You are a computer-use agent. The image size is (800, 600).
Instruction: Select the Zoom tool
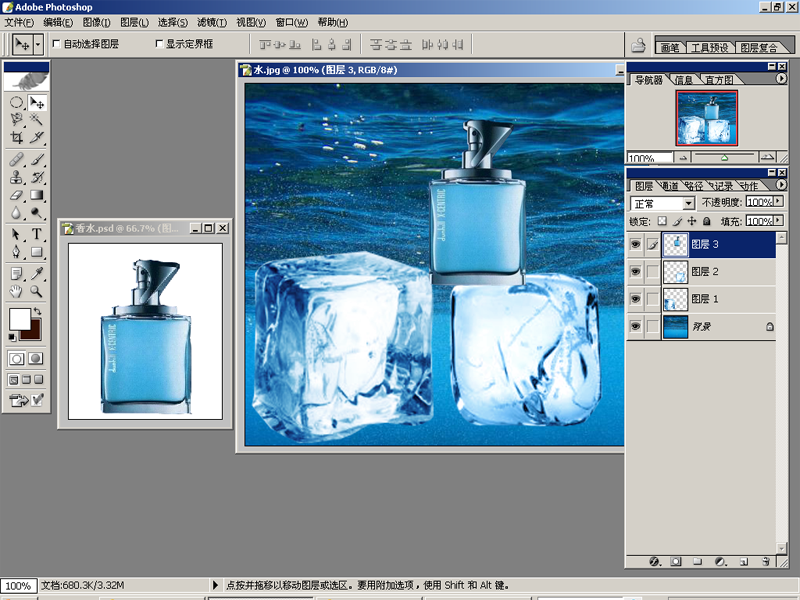37,291
